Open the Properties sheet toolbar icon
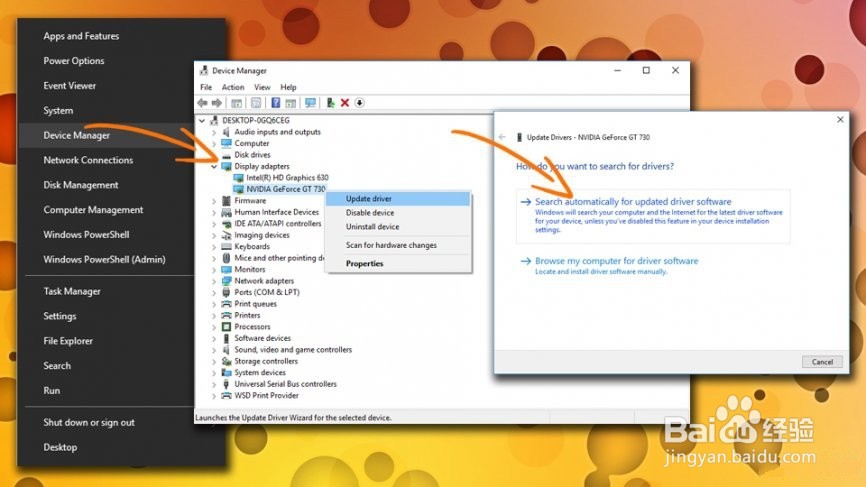Screen dimensions: 866x487 tap(256, 103)
